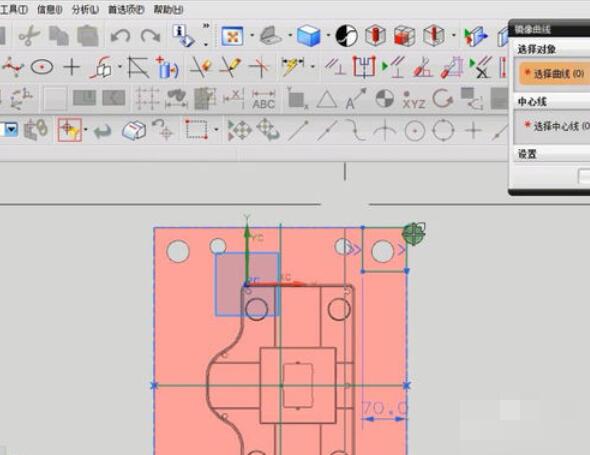590x455 pixels.
Task: Select the Inferred Dimensions lightning tool
Action: click(x=293, y=66)
